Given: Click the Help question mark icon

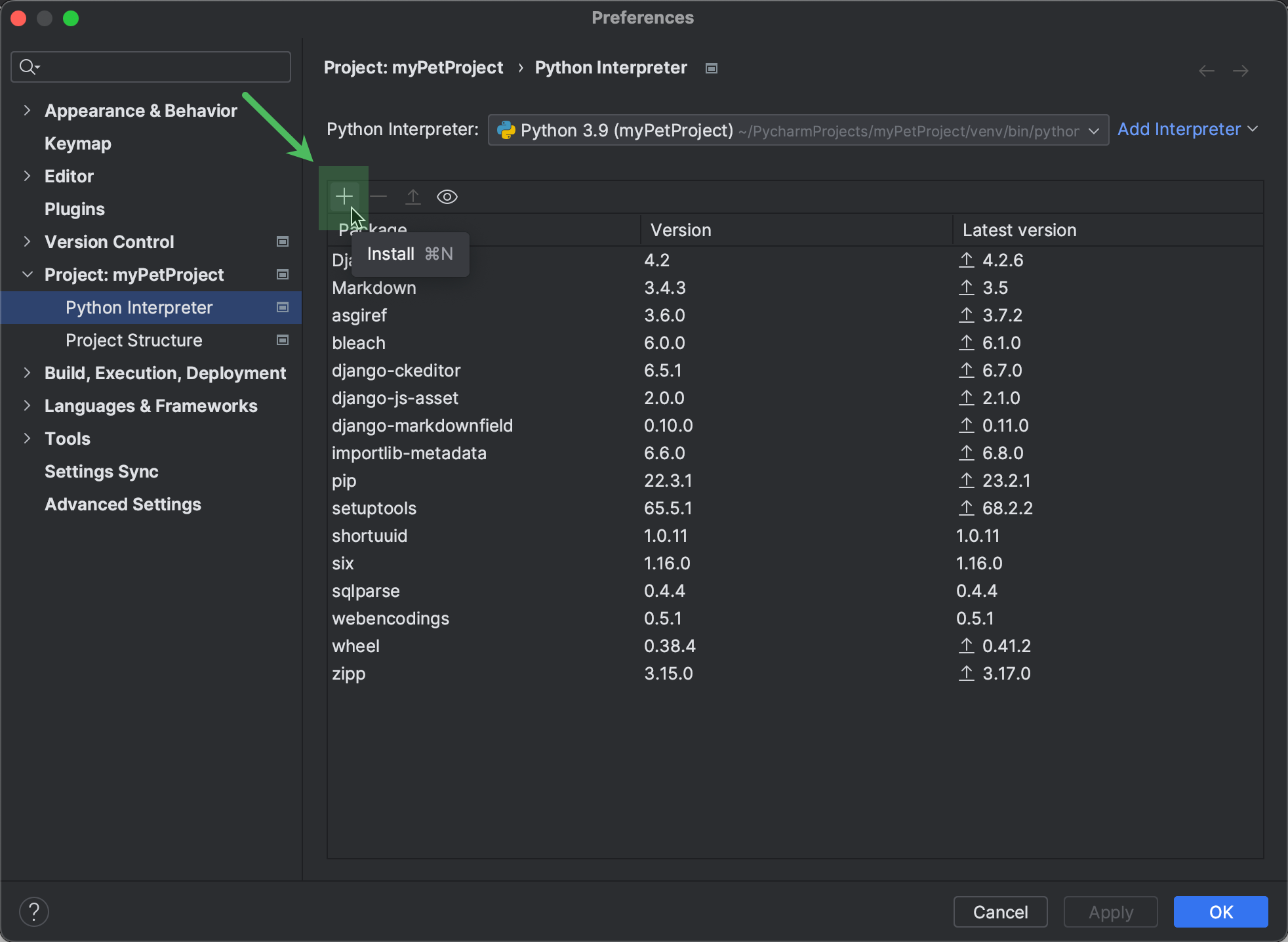Looking at the screenshot, I should (34, 911).
